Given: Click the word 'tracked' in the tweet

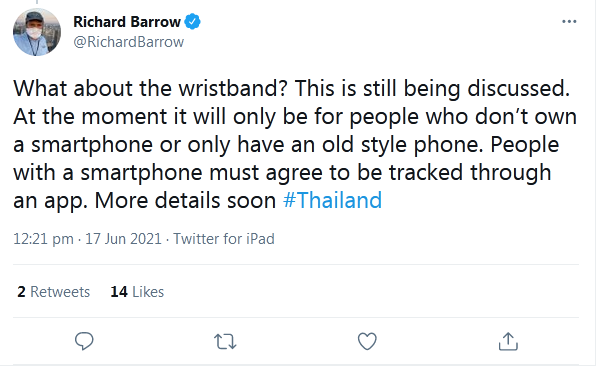Looking at the screenshot, I should point(426,172).
